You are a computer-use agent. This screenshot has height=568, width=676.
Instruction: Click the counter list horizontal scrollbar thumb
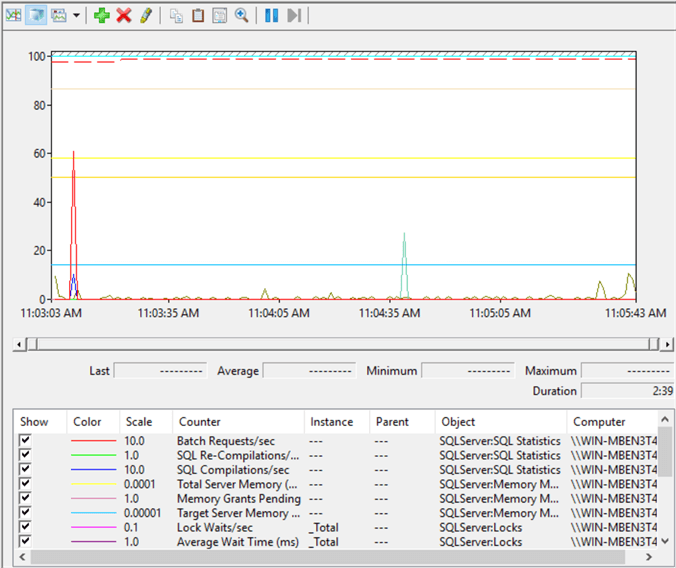point(328,557)
